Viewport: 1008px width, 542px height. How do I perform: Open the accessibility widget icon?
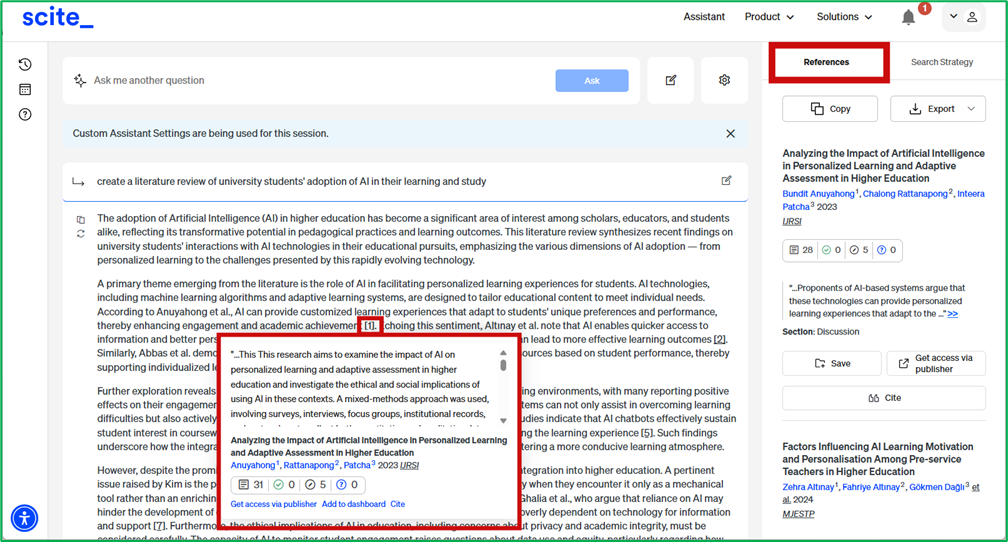[x=24, y=518]
